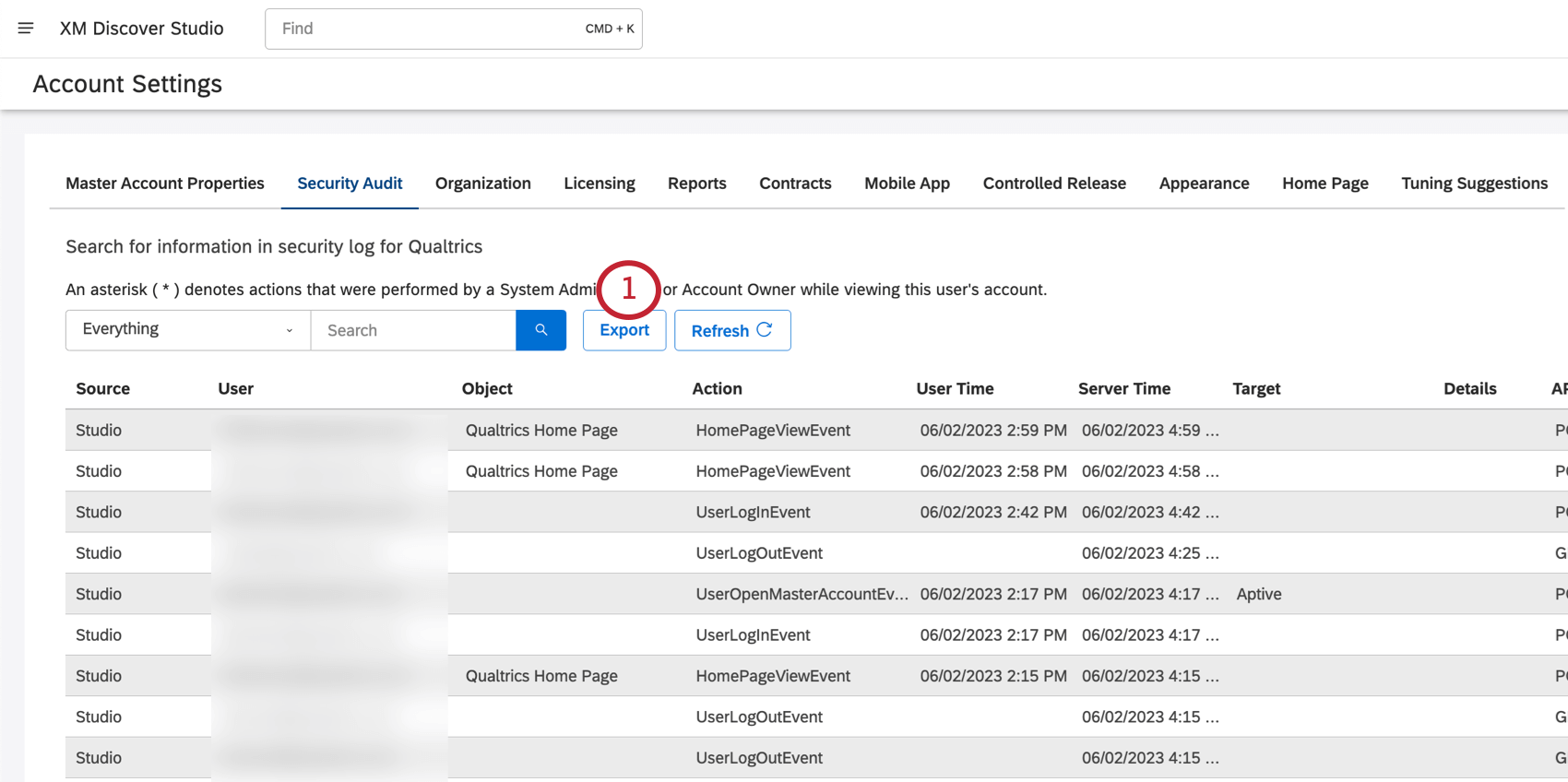This screenshot has width=1568, height=782.
Task: Open the Organization tab
Action: (x=482, y=184)
